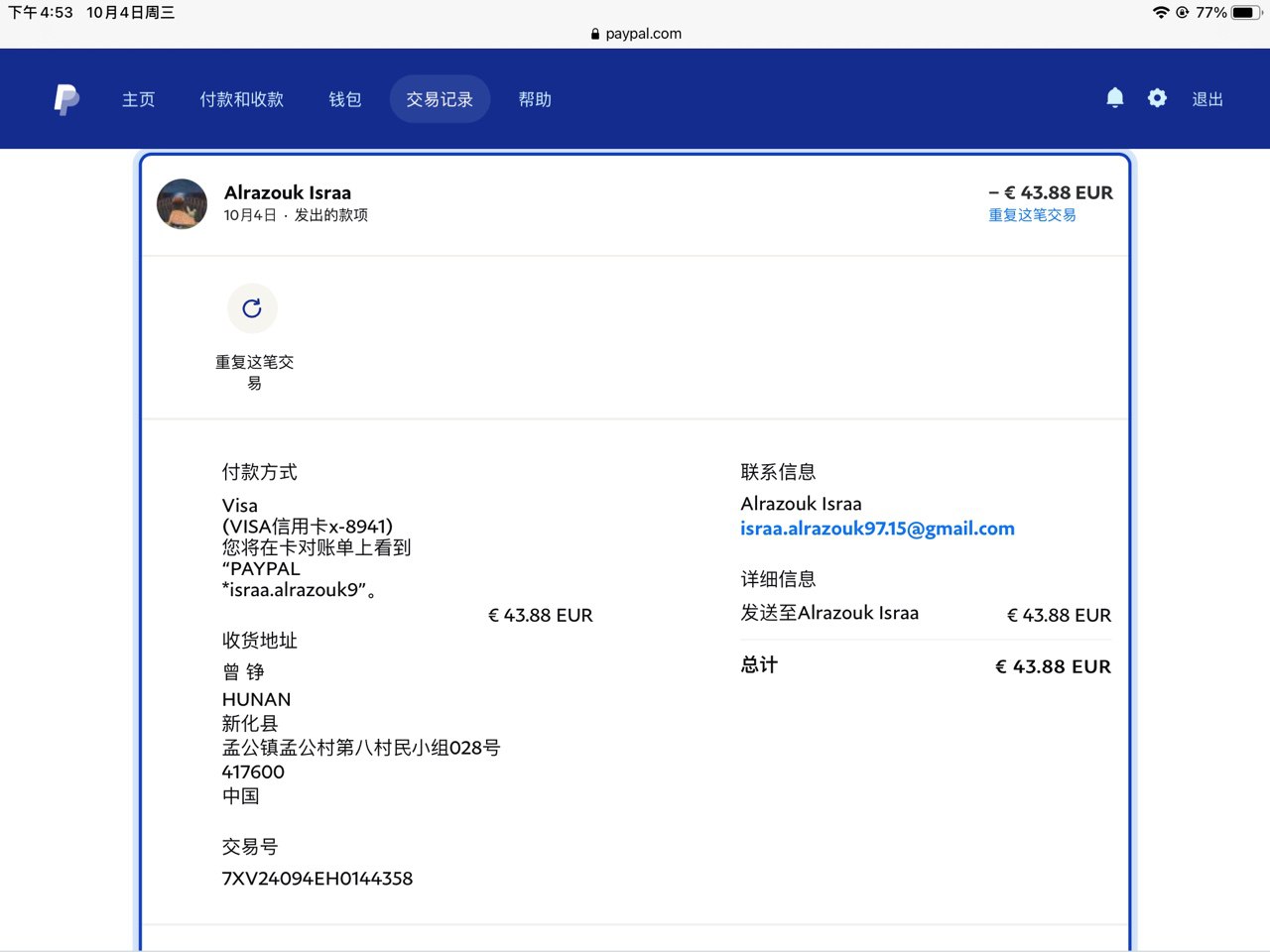Open the notifications bell
Image resolution: width=1270 pixels, height=952 pixels.
pos(1115,97)
